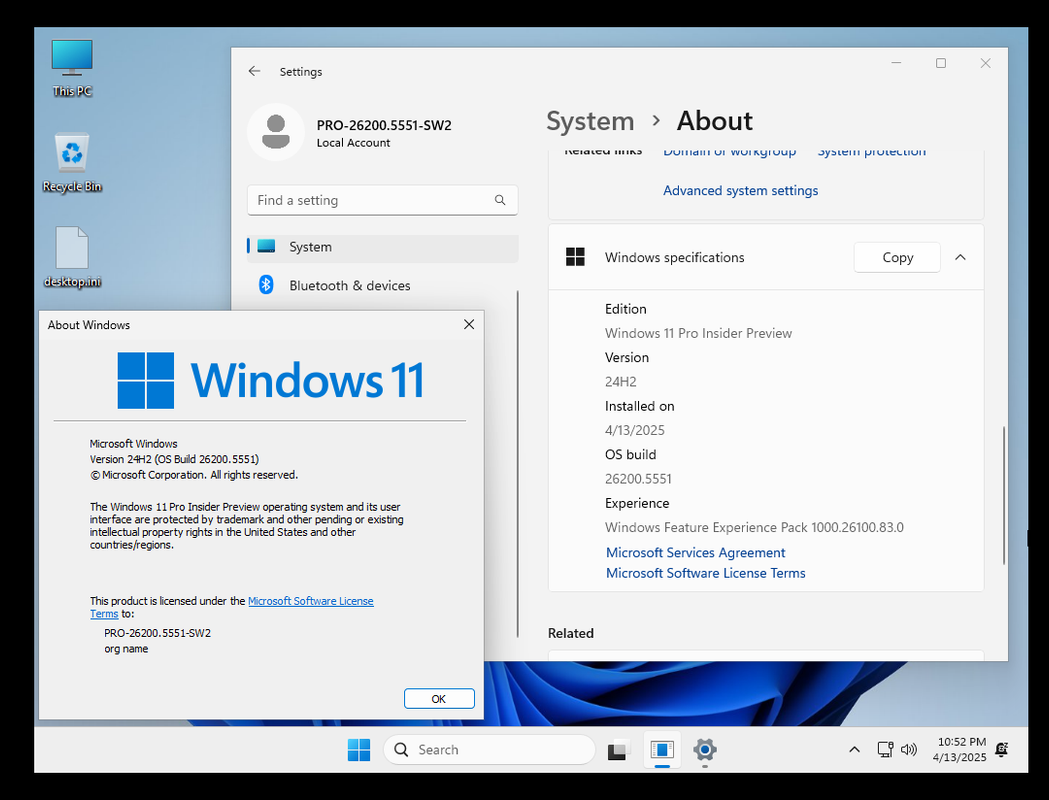Open Task View on taskbar

(619, 750)
